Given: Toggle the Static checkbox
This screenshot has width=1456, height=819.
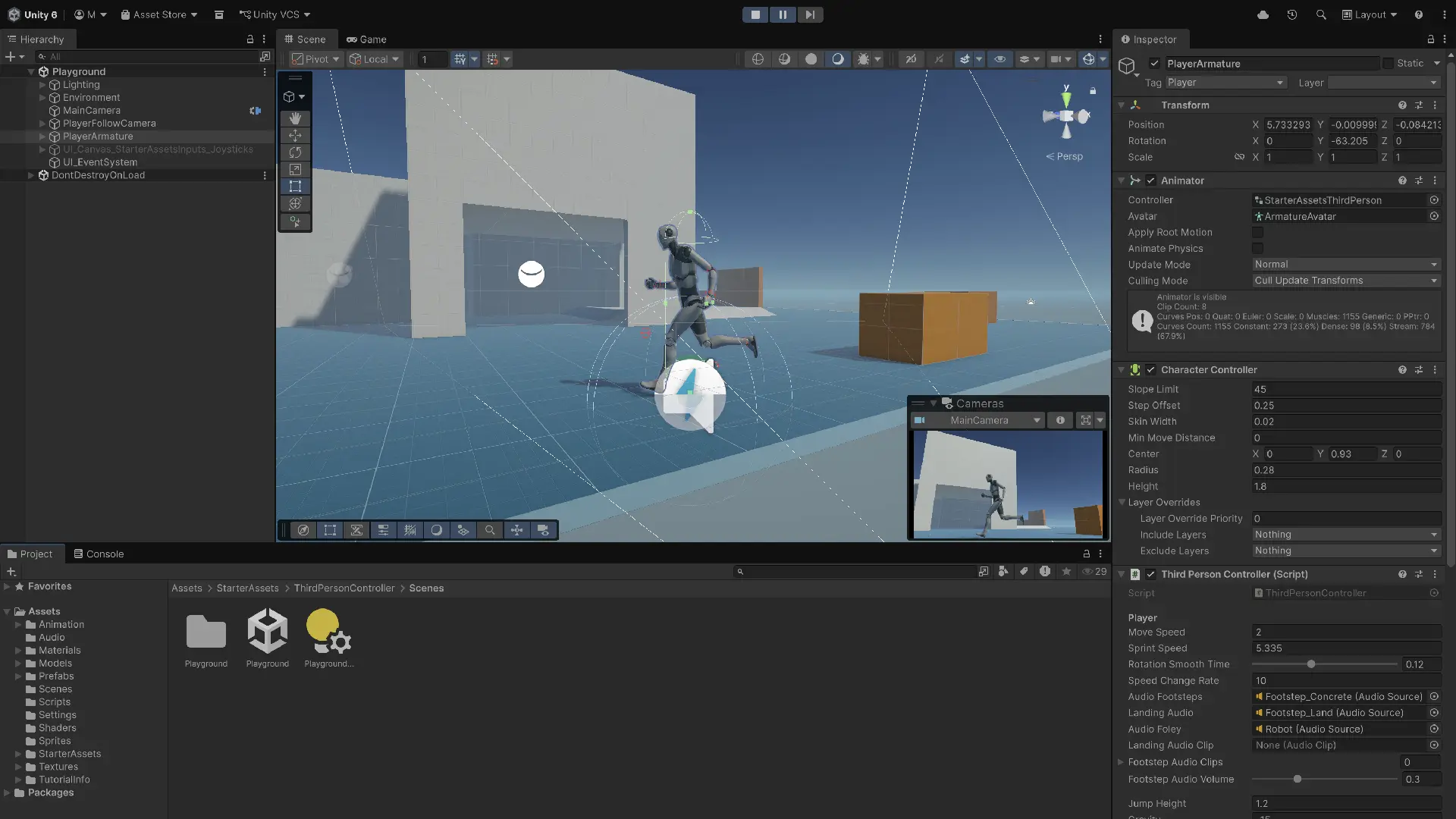Looking at the screenshot, I should click(x=1388, y=64).
